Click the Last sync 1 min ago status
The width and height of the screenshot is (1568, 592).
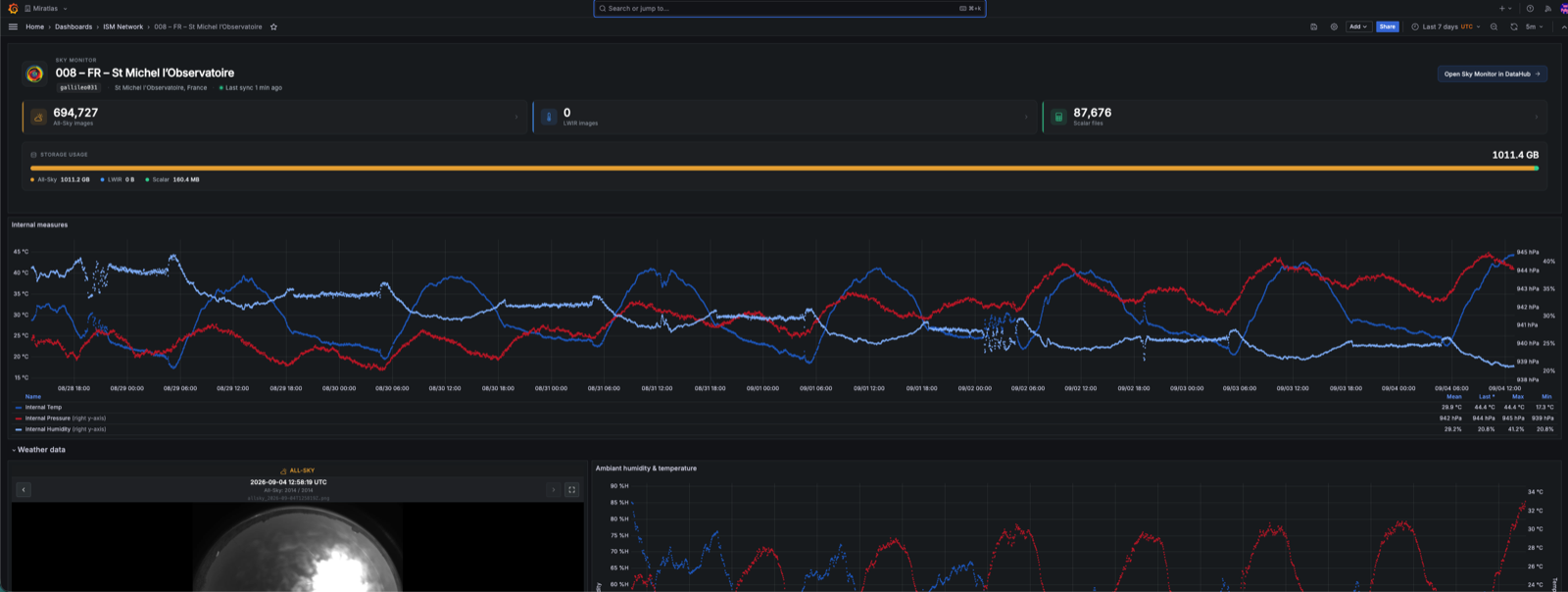click(251, 87)
